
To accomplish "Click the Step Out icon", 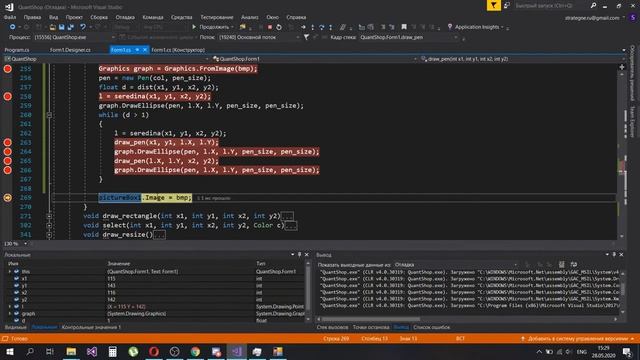I will tap(331, 27).
